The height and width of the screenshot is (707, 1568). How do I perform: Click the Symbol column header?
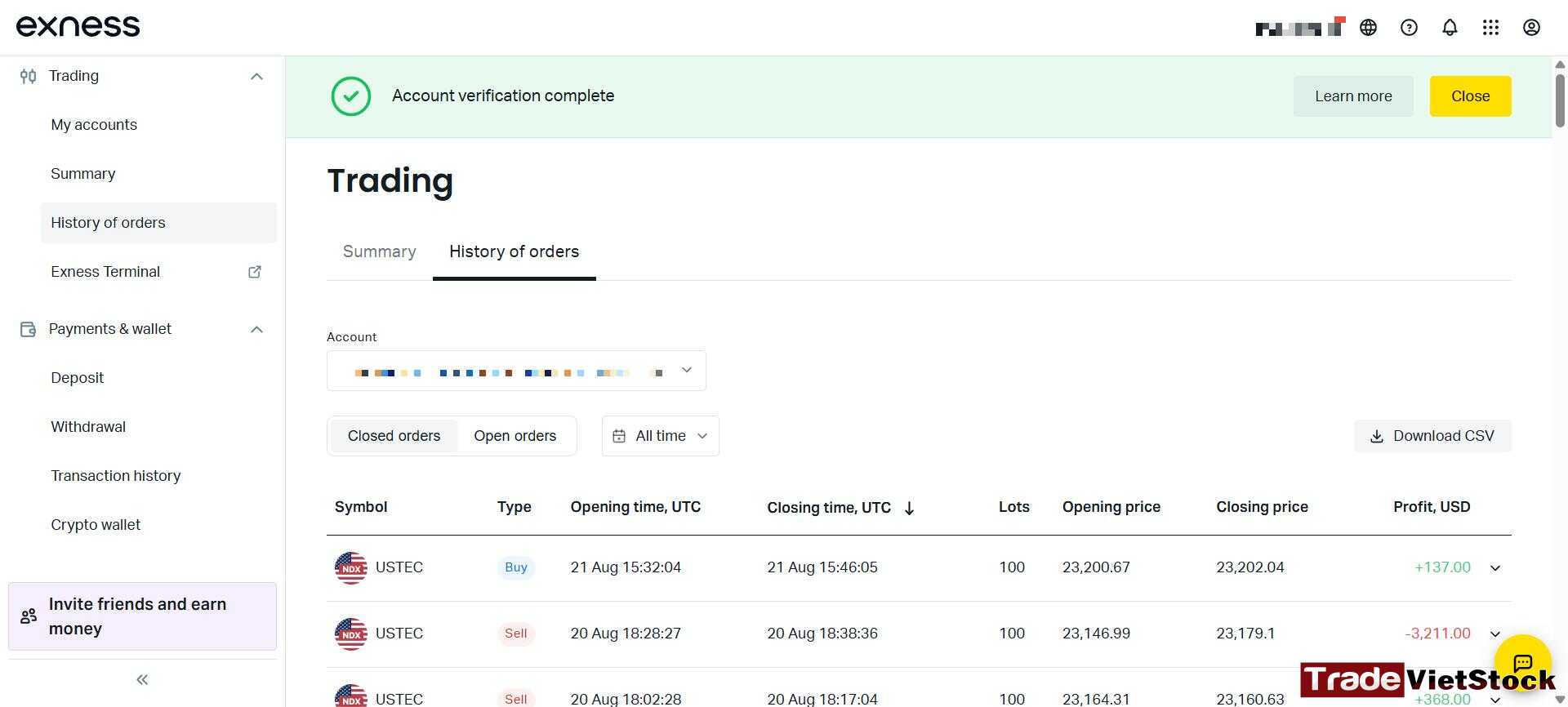coord(361,507)
